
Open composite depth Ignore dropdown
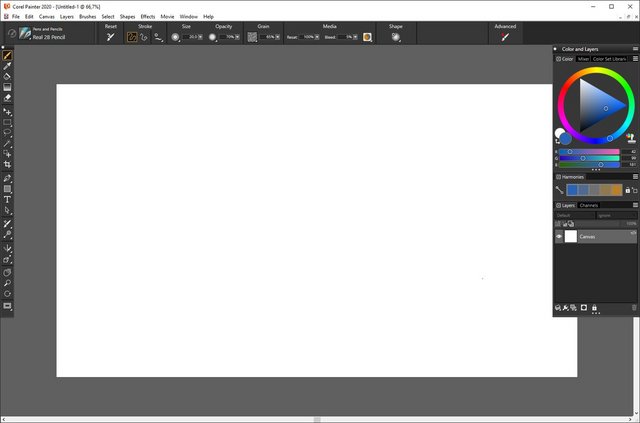click(616, 215)
